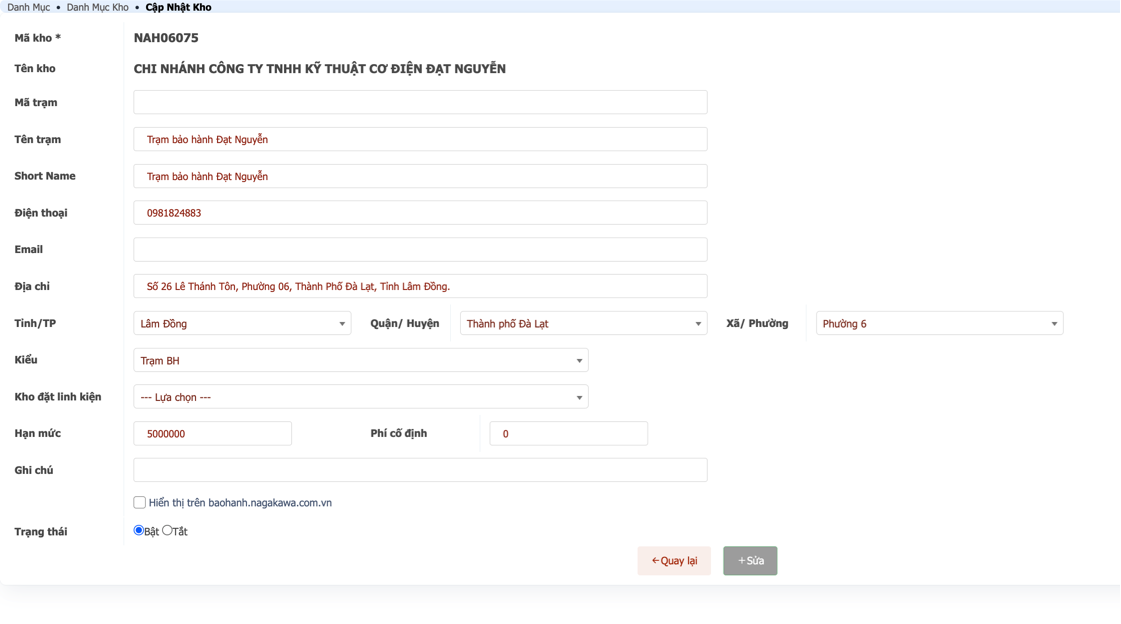The image size is (1121, 624).
Task: Focus the Điện thoại field
Action: [x=420, y=213]
